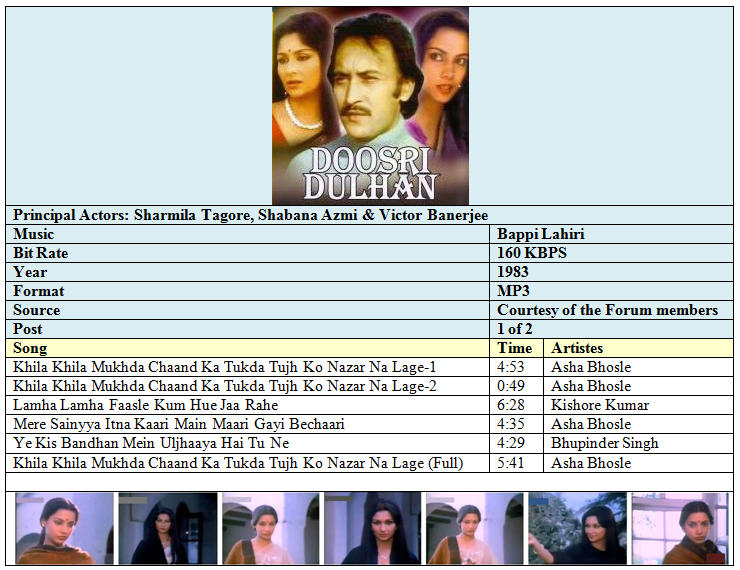
Task: Select the Principal Actors row text
Action: coord(251,215)
